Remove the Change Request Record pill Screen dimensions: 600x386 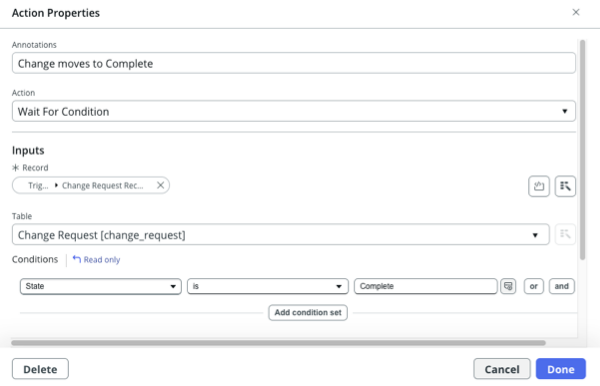(x=160, y=185)
